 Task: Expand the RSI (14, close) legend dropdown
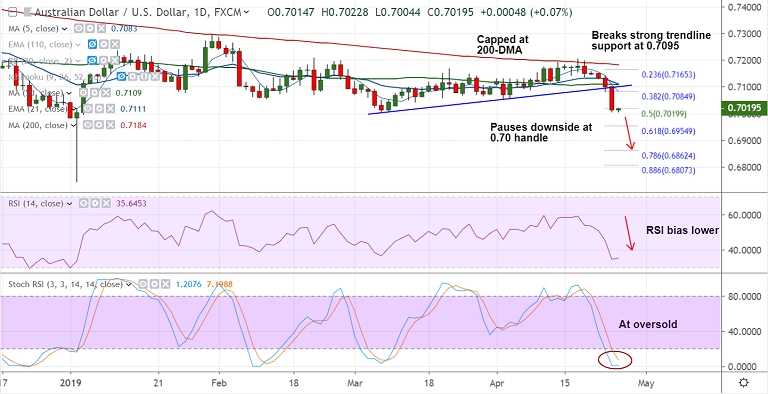[69, 204]
